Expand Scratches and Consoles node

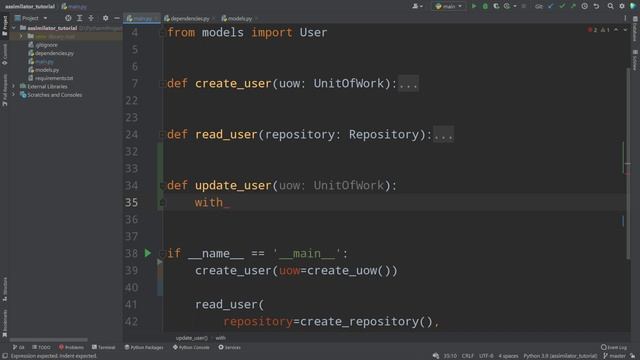click(x=14, y=95)
